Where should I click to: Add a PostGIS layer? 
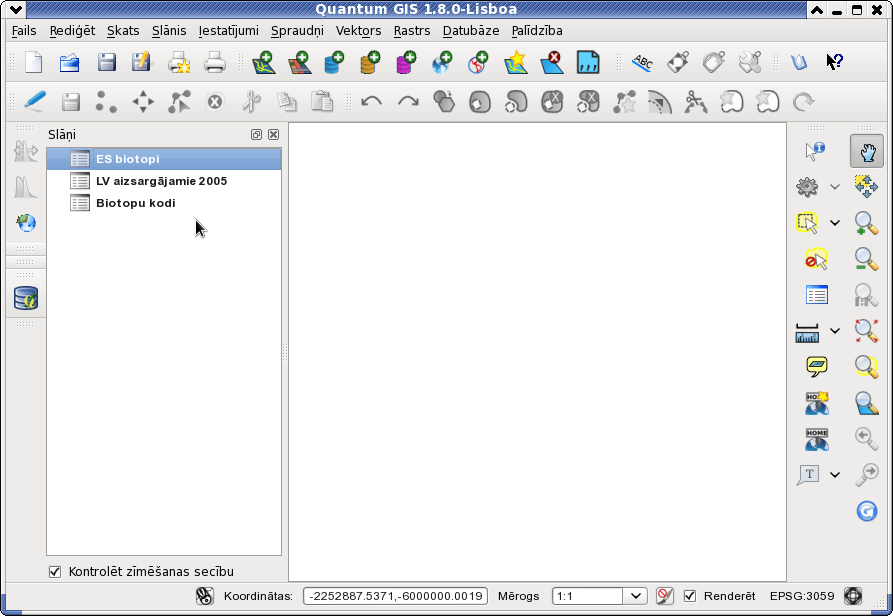pos(334,61)
